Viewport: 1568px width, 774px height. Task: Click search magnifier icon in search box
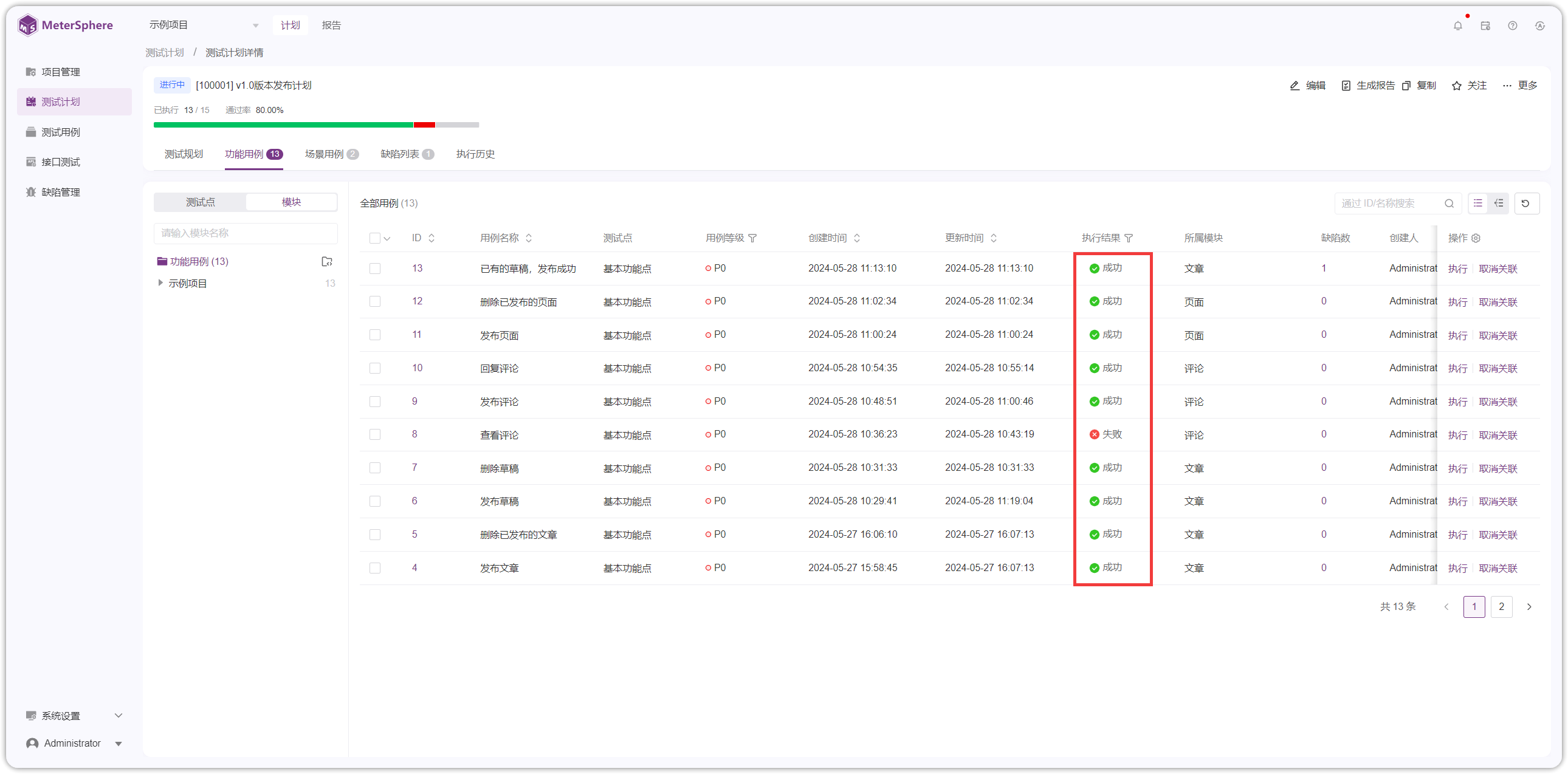[x=1449, y=204]
